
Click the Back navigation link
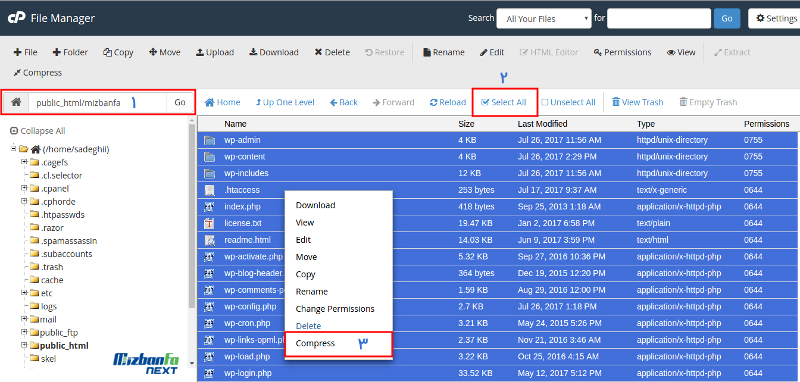click(343, 102)
